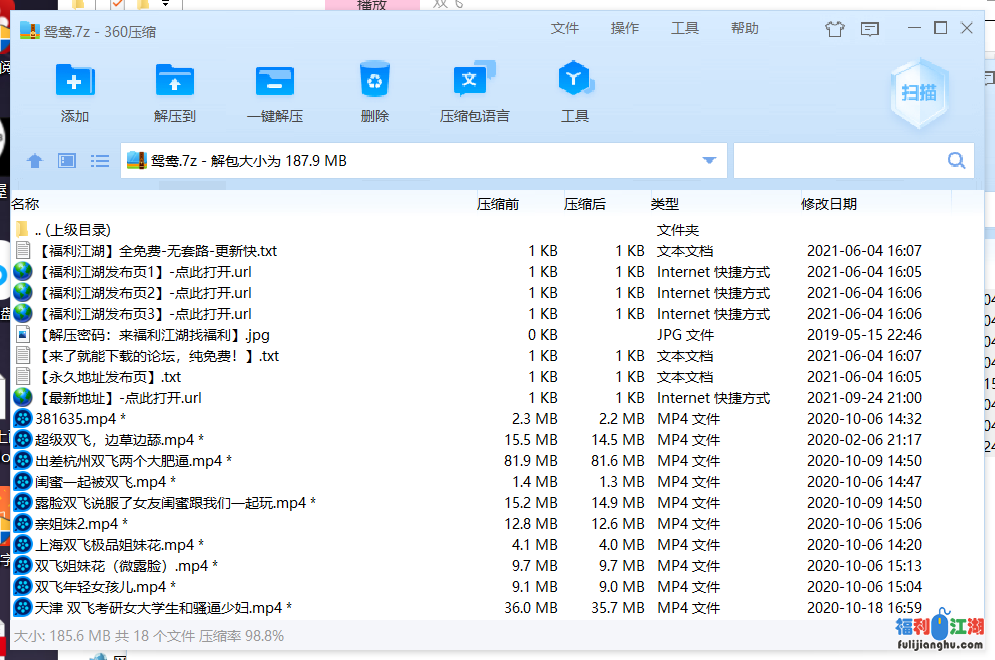The height and width of the screenshot is (660, 995).
Task: Sort files by the 修改日期 column header
Action: point(829,204)
